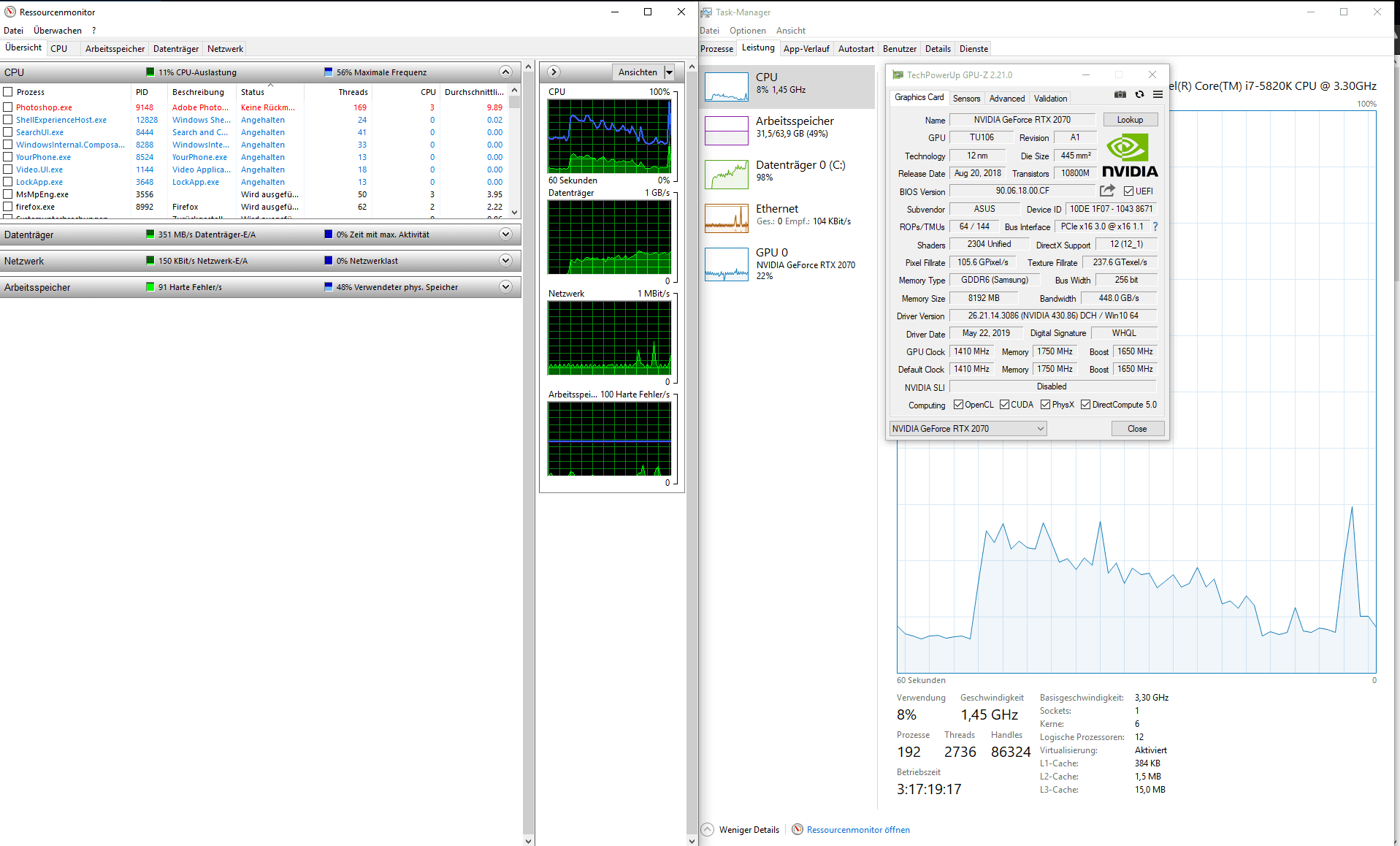Sort process list by Status column
The width and height of the screenshot is (1400, 846).
[x=270, y=92]
